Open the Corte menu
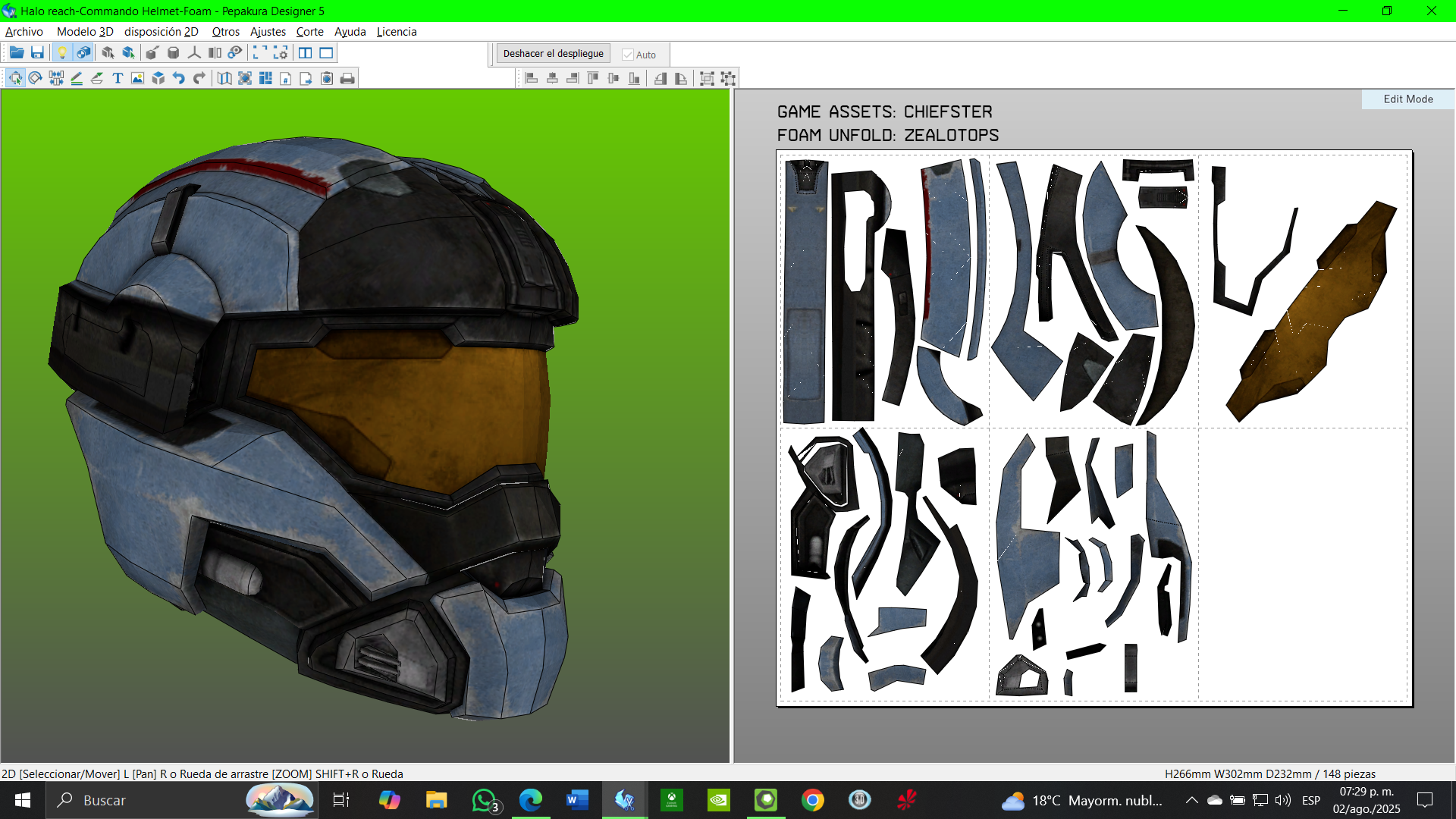This screenshot has width=1456, height=819. tap(310, 32)
